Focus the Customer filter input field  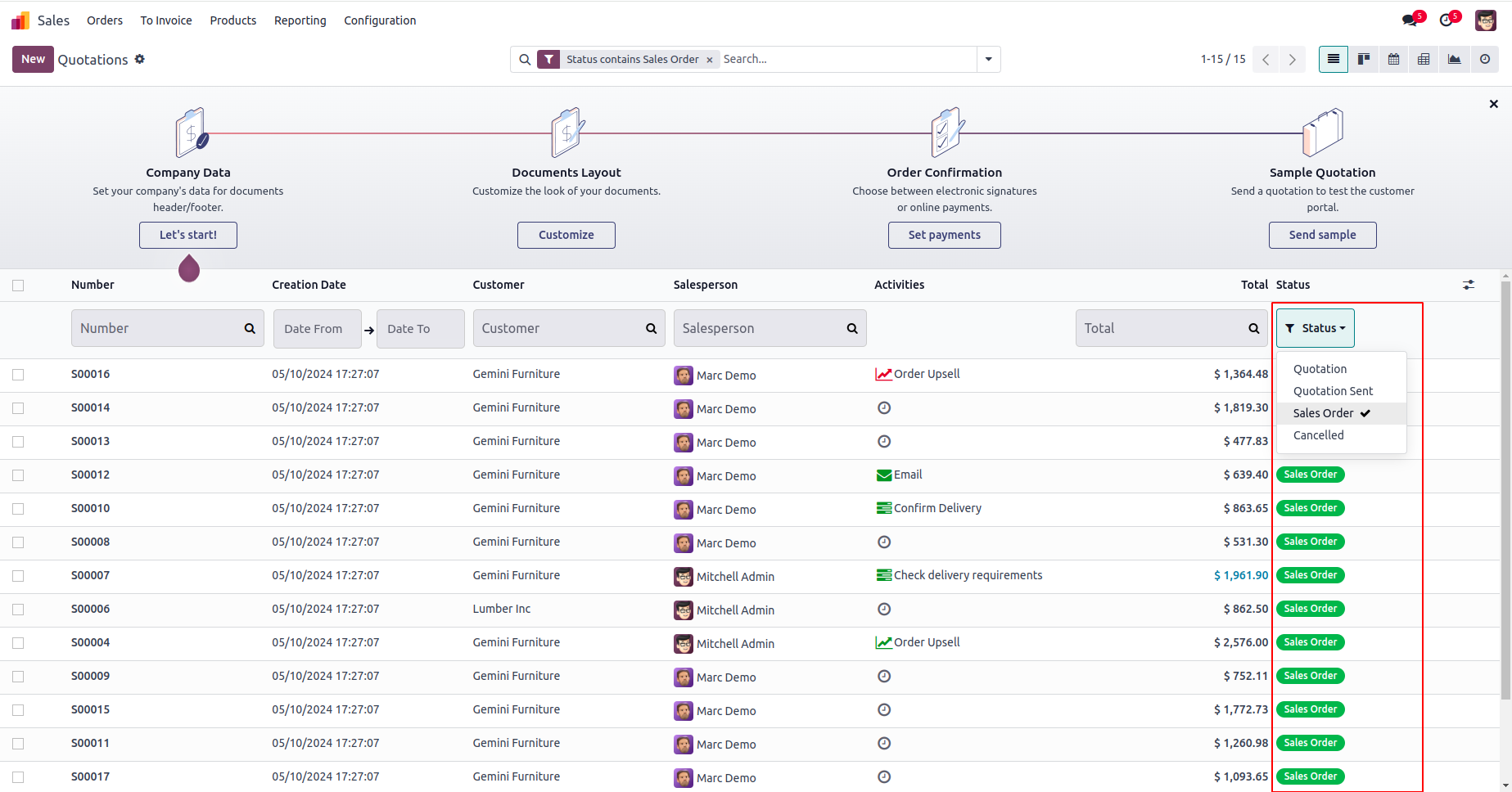561,328
